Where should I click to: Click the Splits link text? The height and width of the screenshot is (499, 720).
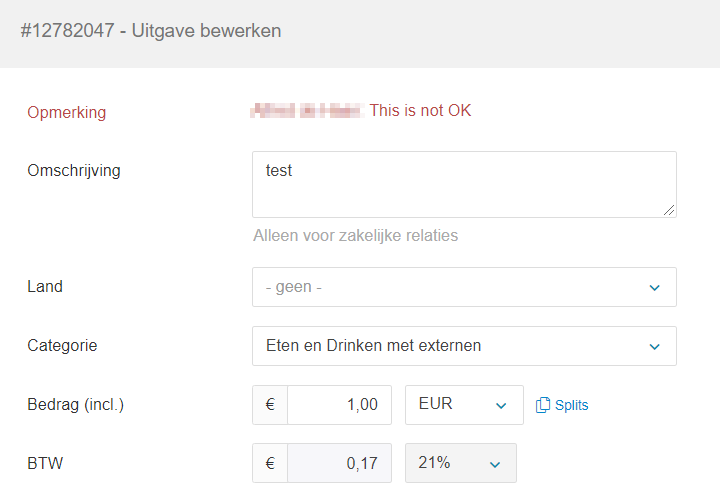pyautogui.click(x=571, y=405)
